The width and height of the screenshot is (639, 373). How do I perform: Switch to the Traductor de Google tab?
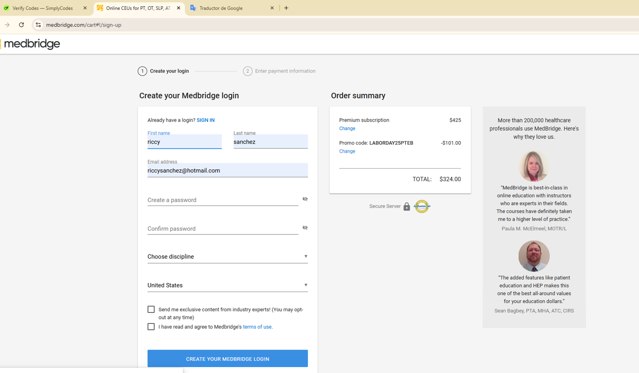click(x=231, y=8)
